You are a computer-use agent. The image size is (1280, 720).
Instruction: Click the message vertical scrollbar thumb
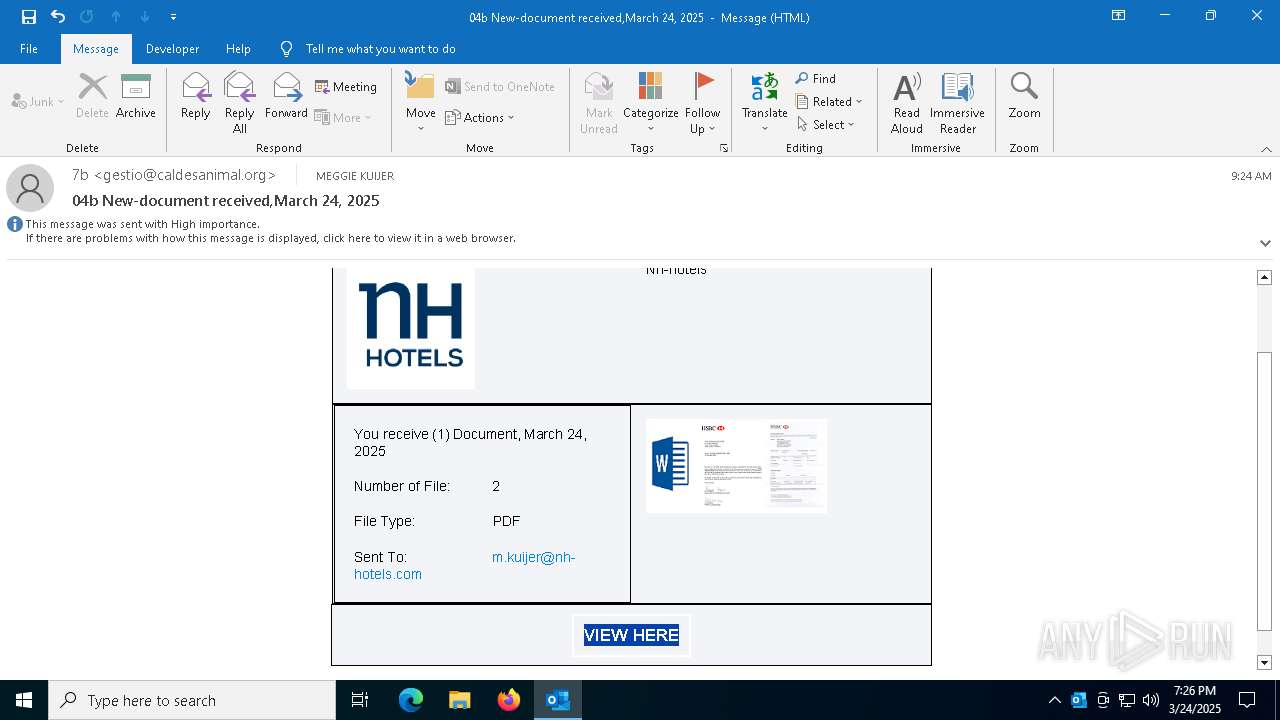(1265, 492)
